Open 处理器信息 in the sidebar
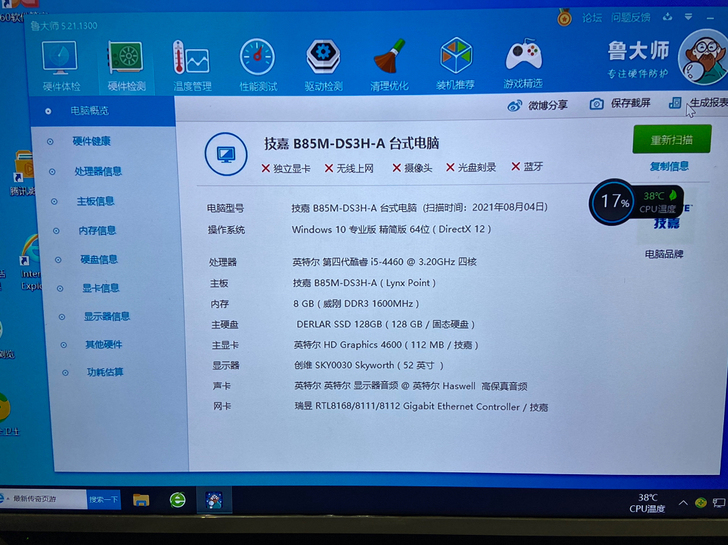 coord(98,171)
